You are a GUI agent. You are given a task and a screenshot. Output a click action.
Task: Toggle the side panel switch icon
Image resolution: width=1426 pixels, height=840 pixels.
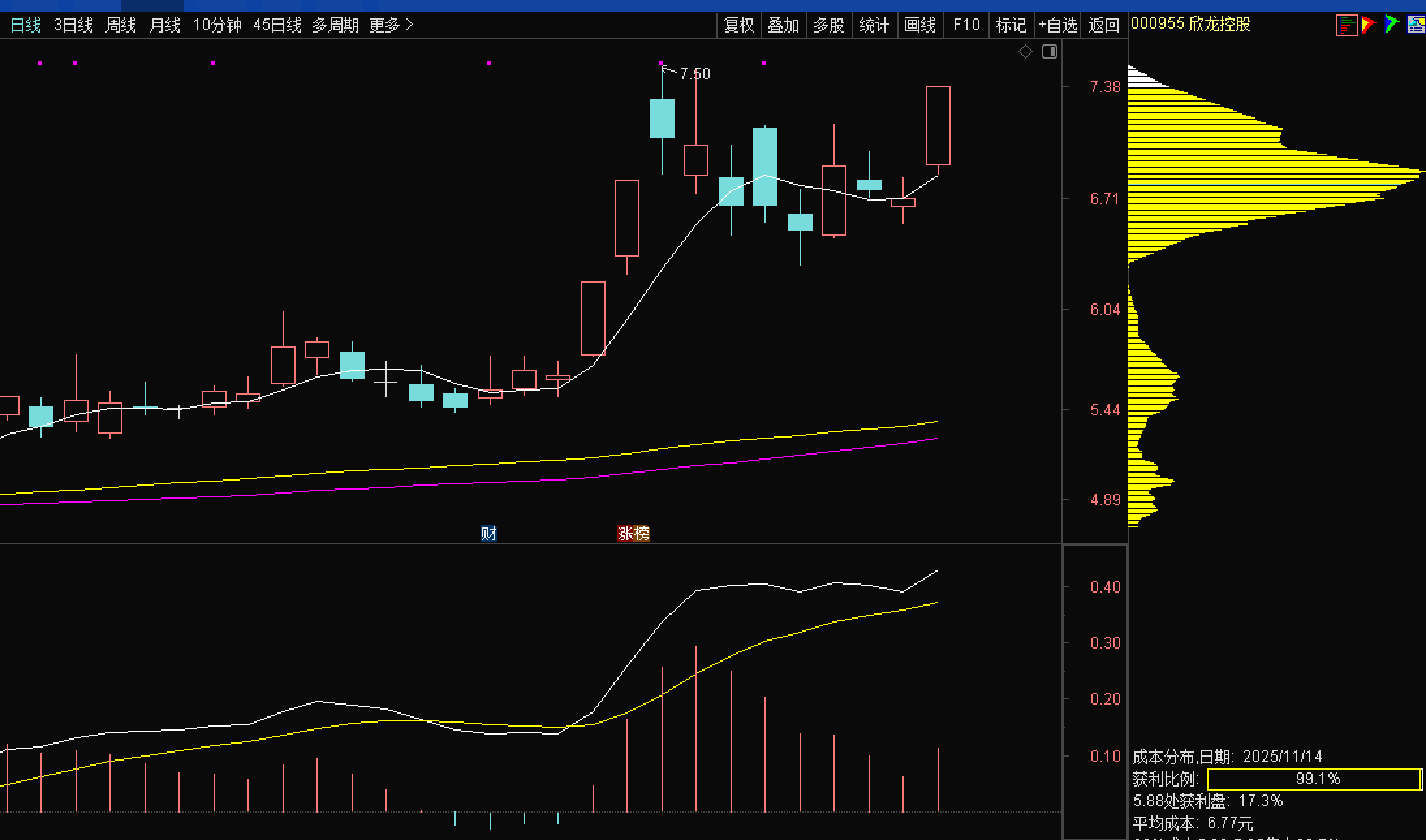(x=1050, y=51)
